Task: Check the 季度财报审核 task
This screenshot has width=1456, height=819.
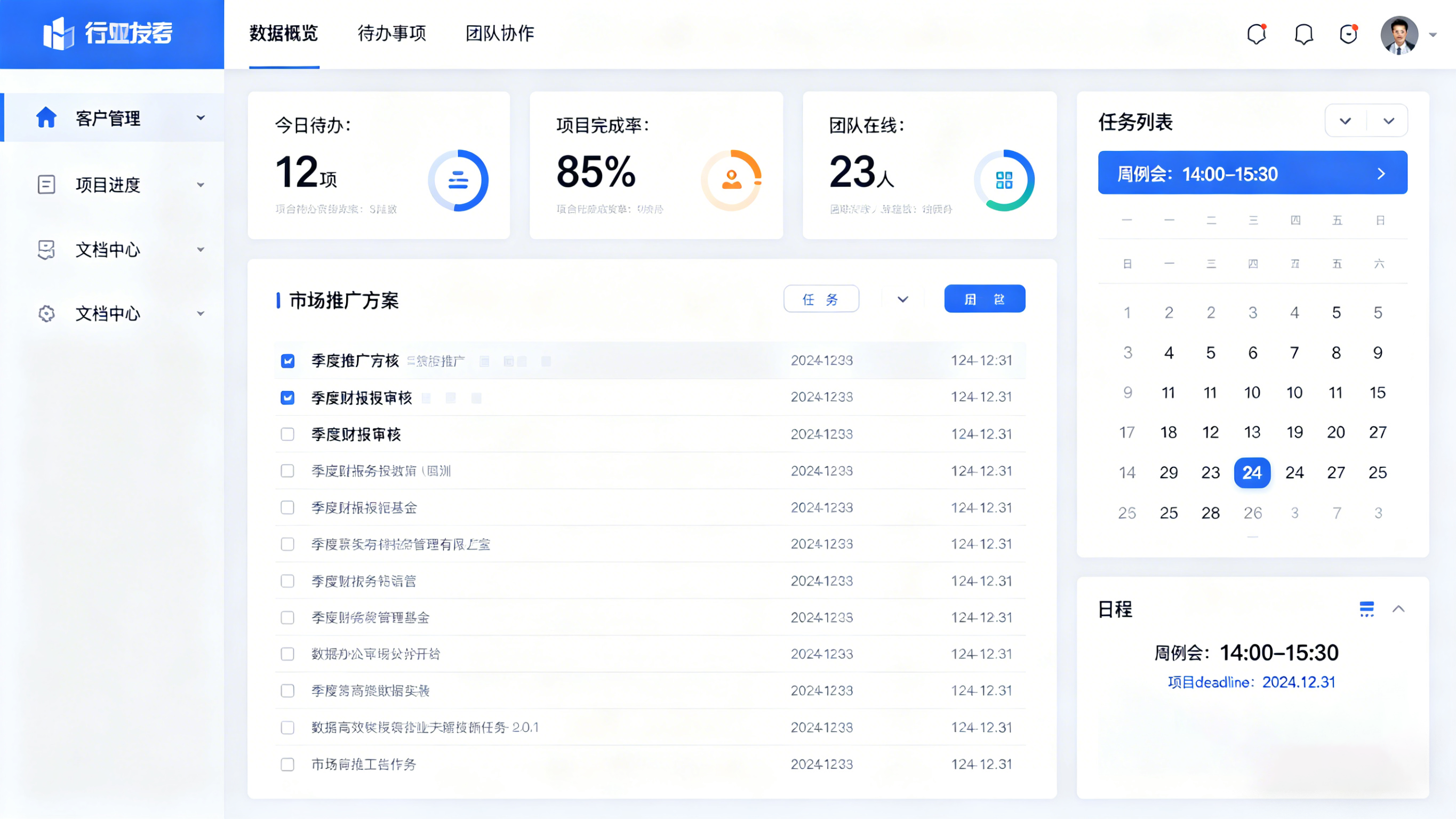Action: (x=288, y=434)
